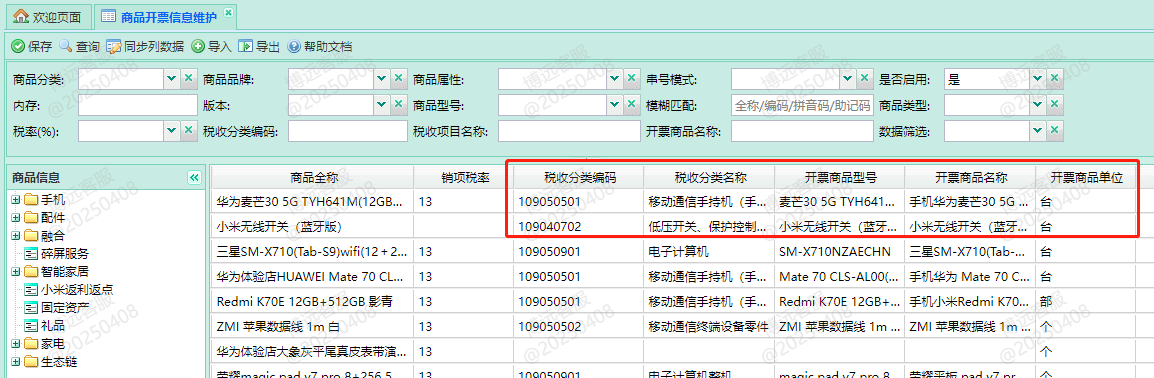1154x378 pixels.
Task: Click the 销项税率 column header
Action: (465, 177)
